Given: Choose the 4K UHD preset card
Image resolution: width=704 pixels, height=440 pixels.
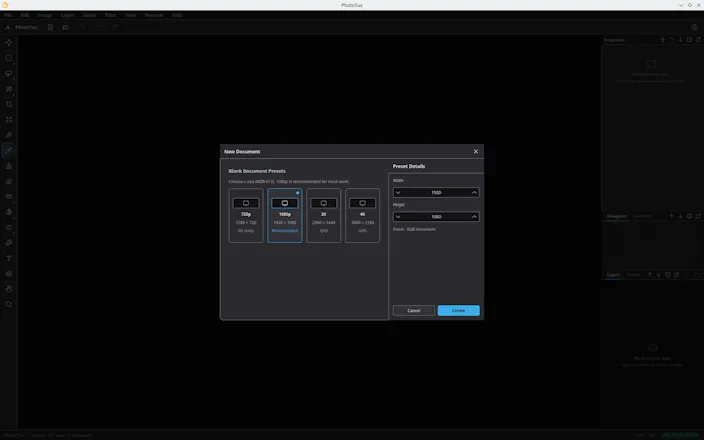Looking at the screenshot, I should pyautogui.click(x=362, y=216).
